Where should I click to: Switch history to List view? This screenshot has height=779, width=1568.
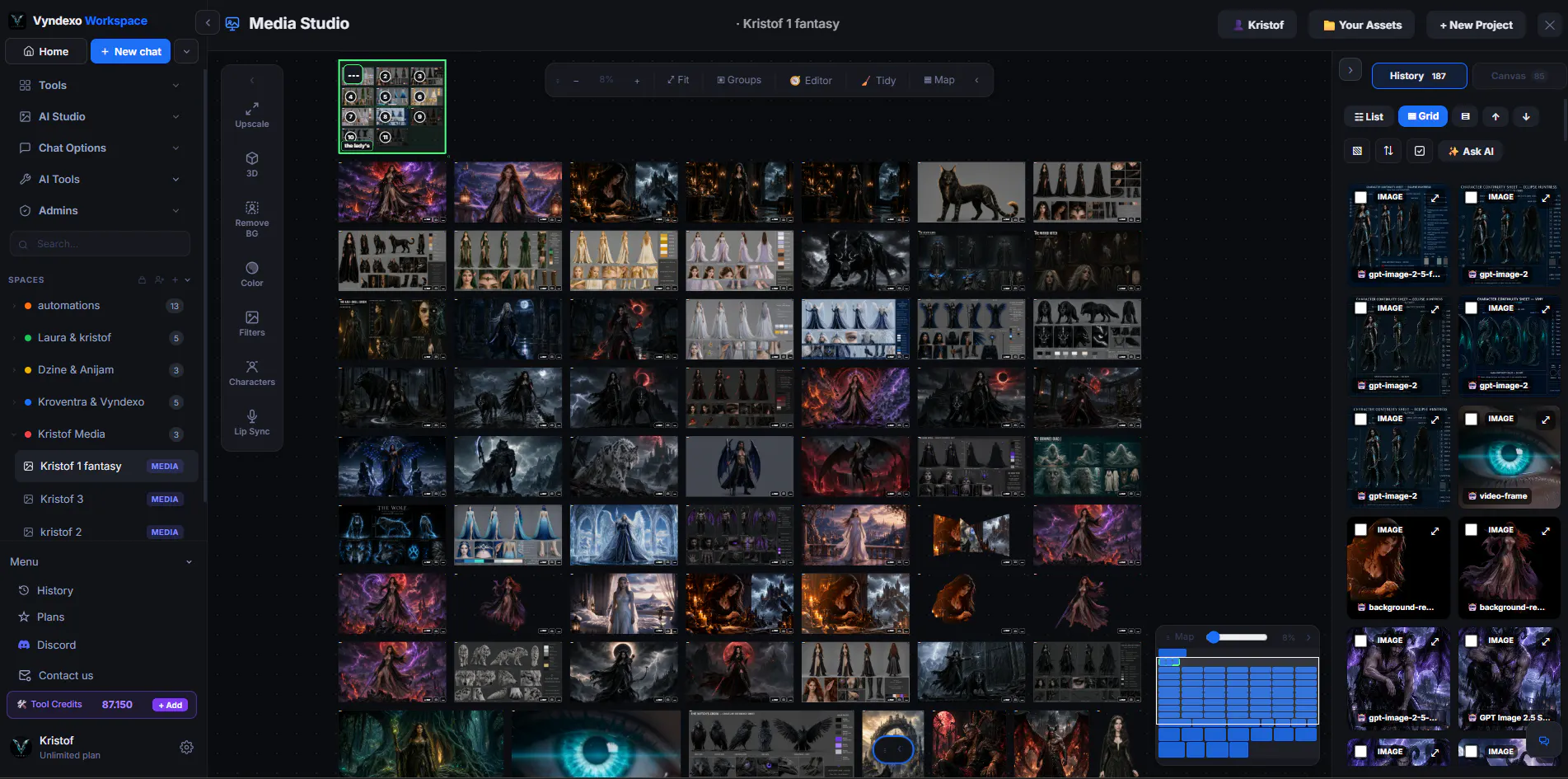click(x=1369, y=116)
